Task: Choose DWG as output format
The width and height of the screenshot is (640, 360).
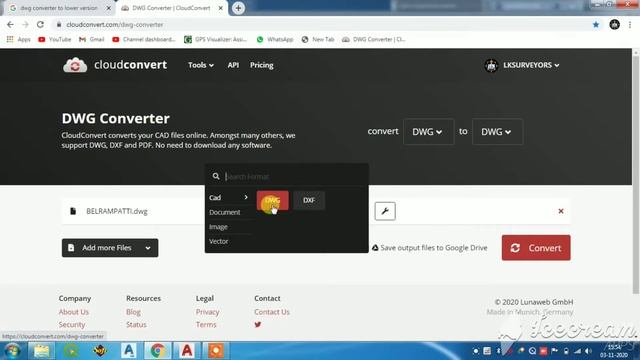Action: 273,200
